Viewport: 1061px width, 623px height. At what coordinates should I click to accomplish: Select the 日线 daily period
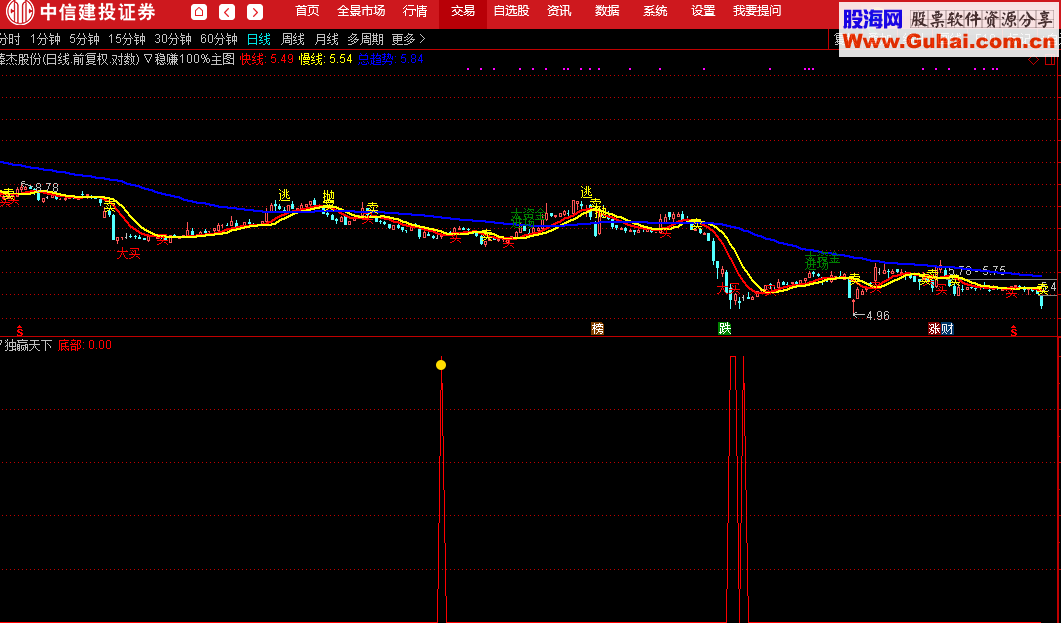pyautogui.click(x=258, y=39)
